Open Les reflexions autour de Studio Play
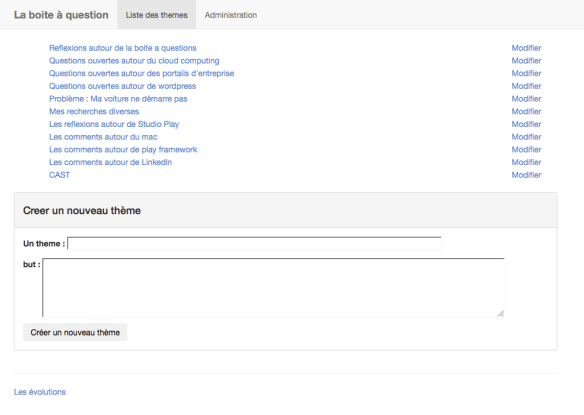Viewport: 584px width, 415px height. tap(114, 124)
